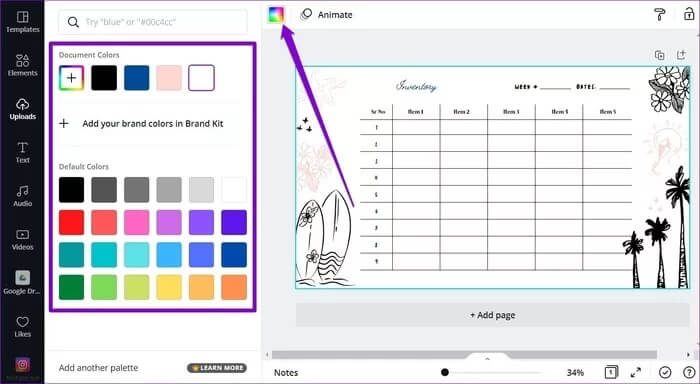700x384 pixels.
Task: Click the Animate icon button
Action: (x=306, y=14)
